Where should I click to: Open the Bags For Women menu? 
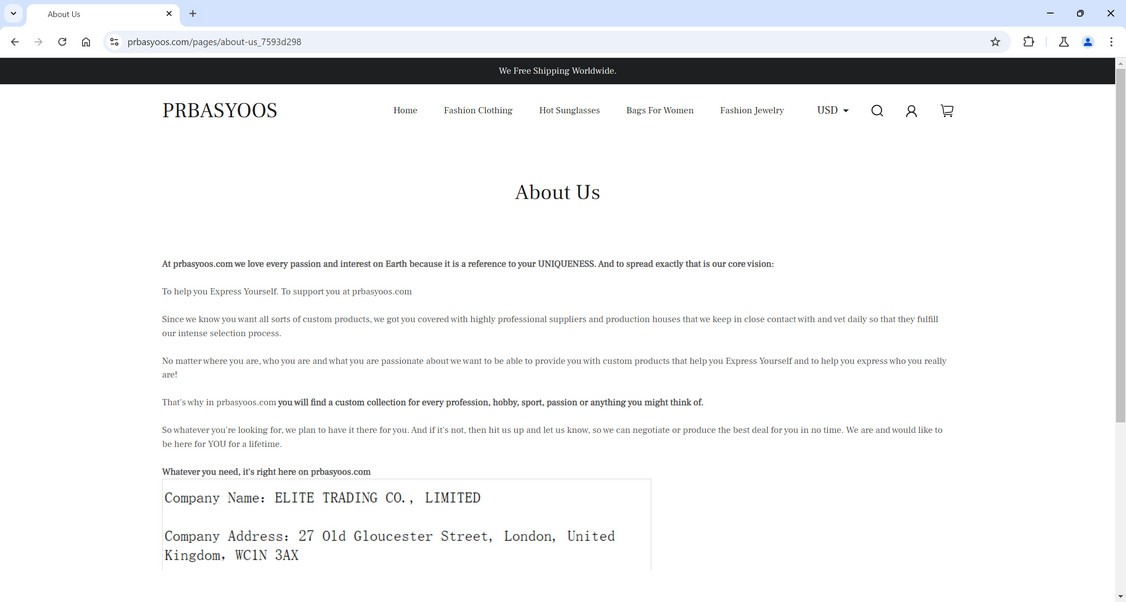pyautogui.click(x=660, y=111)
